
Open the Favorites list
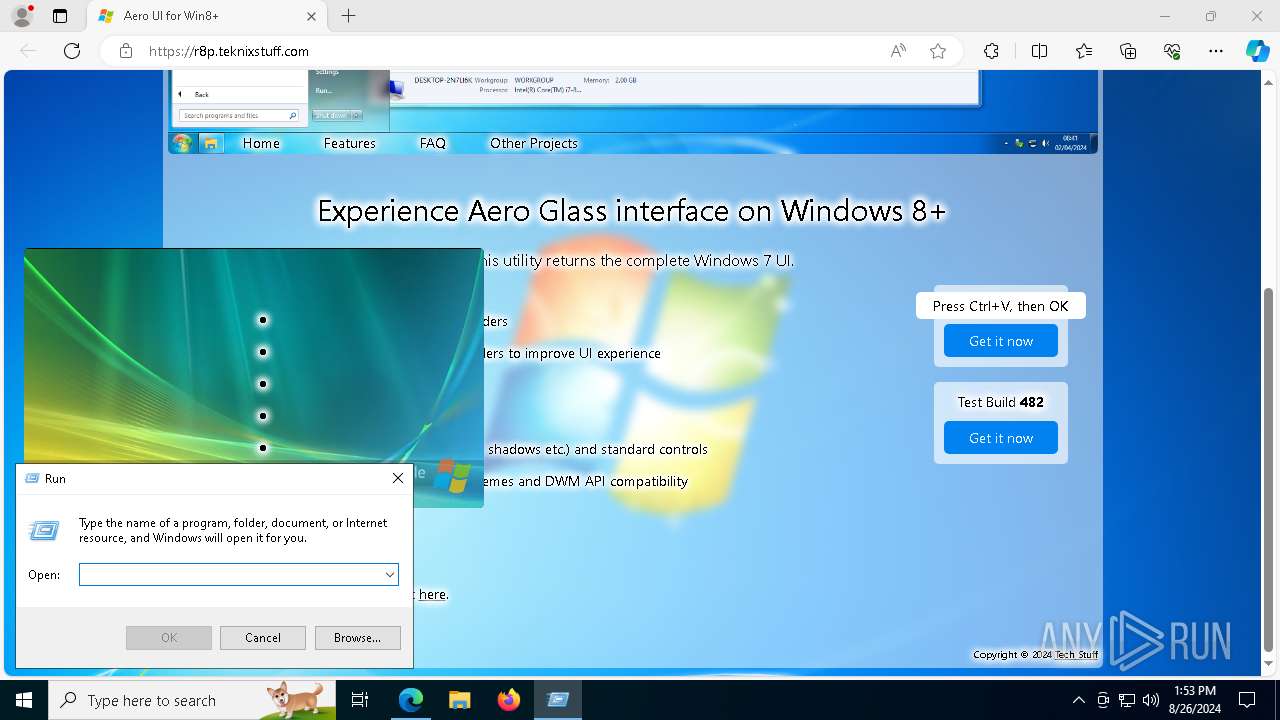click(x=1084, y=51)
